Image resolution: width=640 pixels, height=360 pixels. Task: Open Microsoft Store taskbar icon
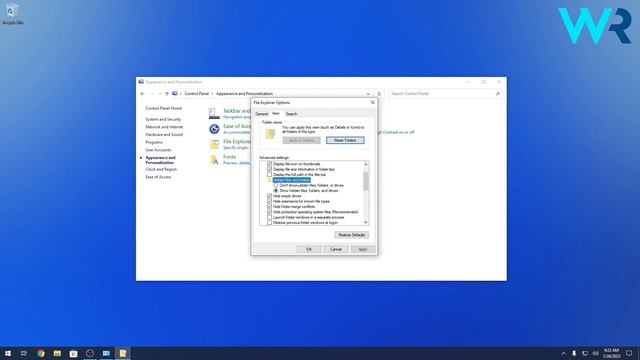(x=73, y=353)
